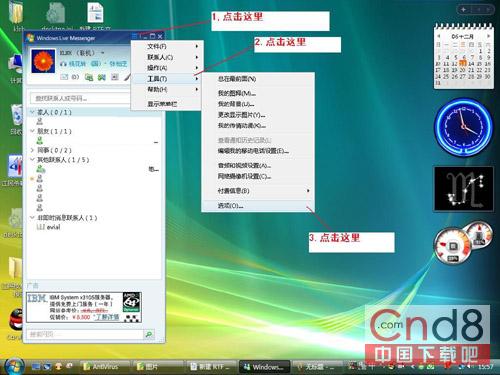Choose 更改显示图片(Y)... menu item
Screen dimensions: 500x375
[x=258, y=115]
